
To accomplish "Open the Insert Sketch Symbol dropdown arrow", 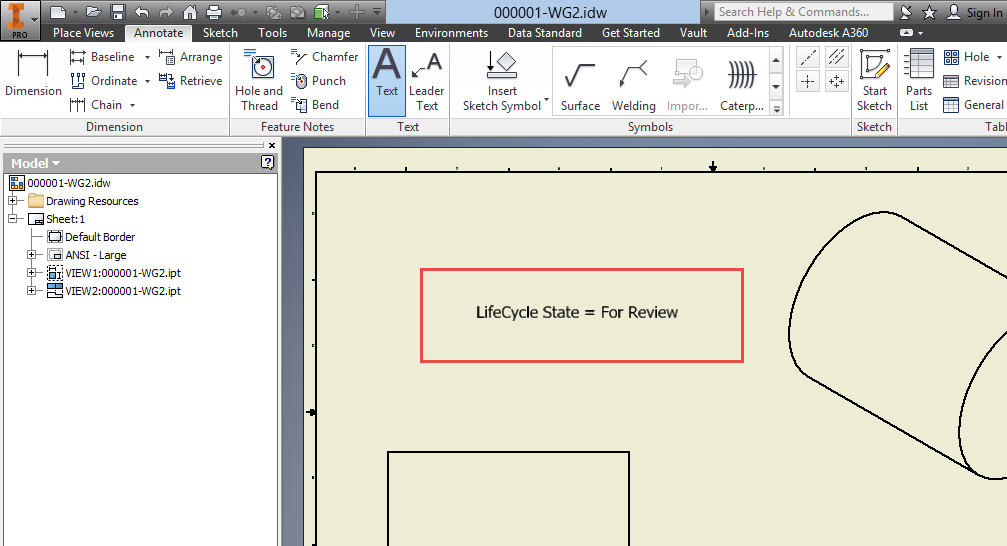I will 547,100.
